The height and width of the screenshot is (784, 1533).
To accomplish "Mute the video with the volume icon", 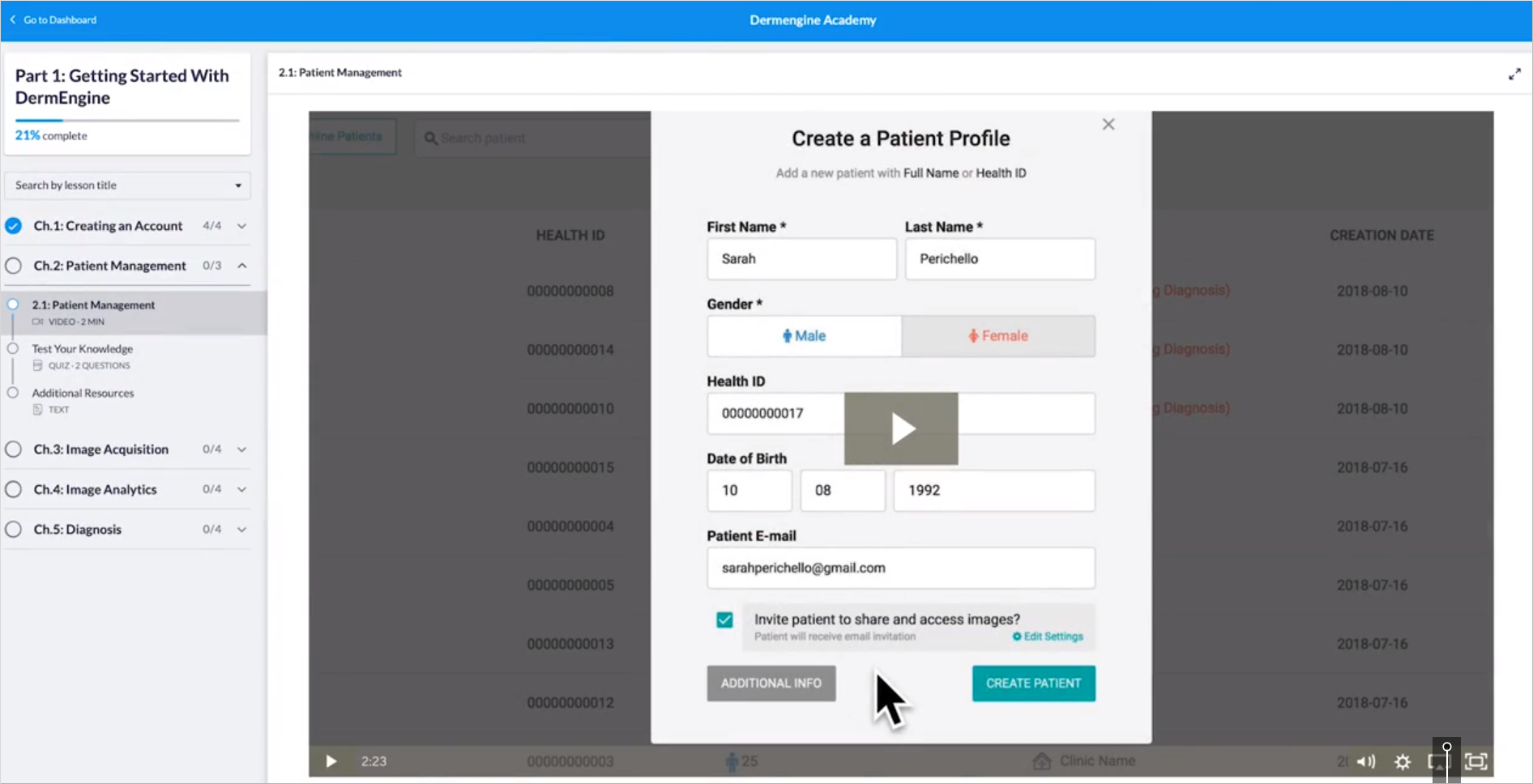I will tap(1366, 761).
